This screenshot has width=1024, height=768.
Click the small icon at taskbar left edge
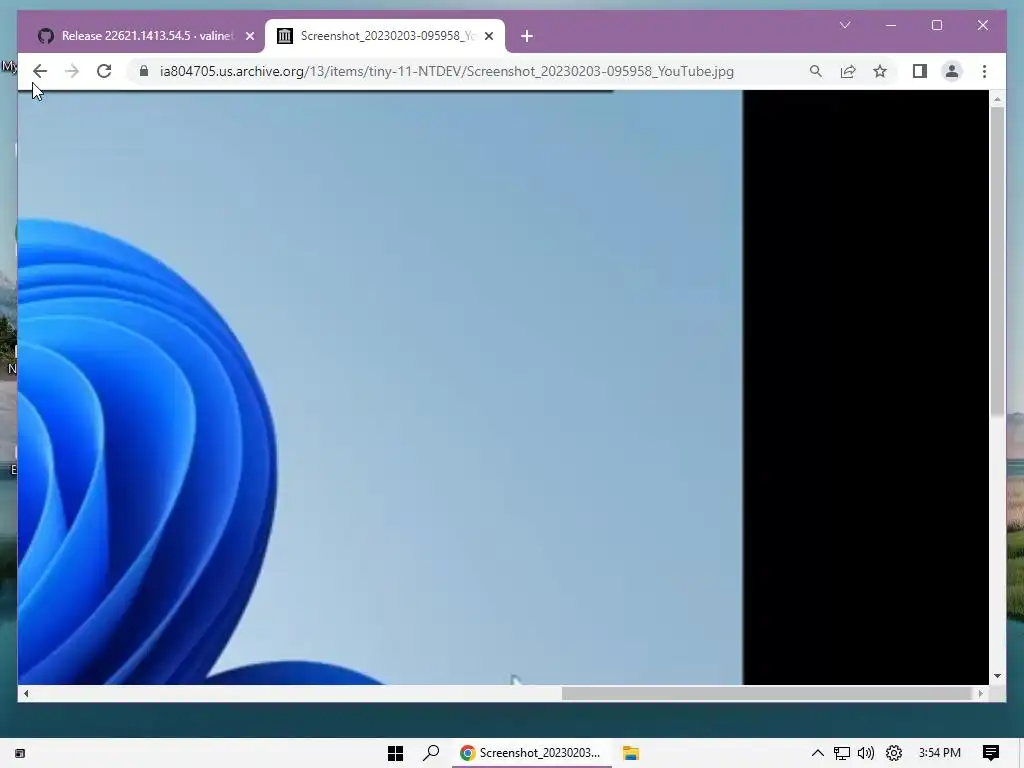[x=20, y=754]
